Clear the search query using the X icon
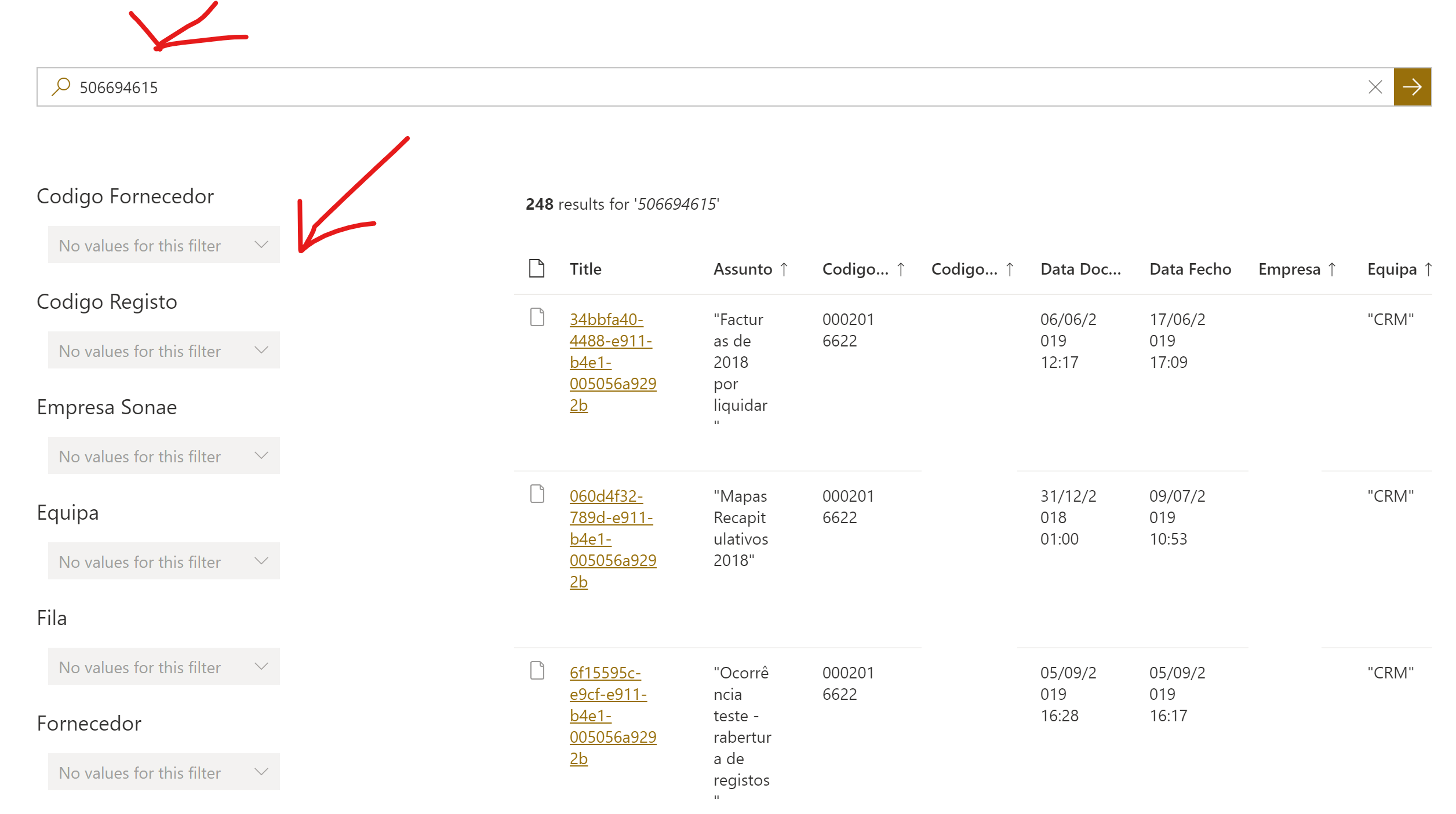 (x=1375, y=87)
